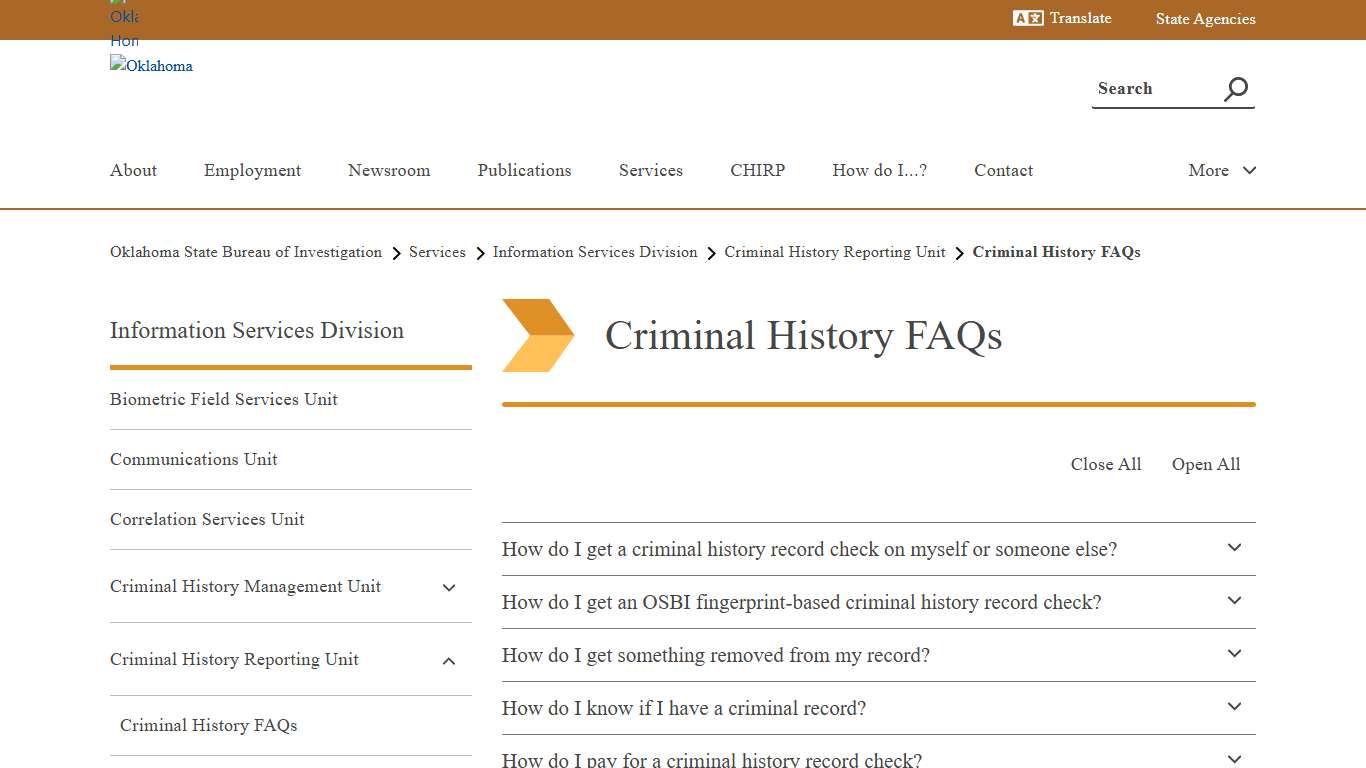Open the Publications menu item
The image size is (1366, 768).
(x=524, y=170)
